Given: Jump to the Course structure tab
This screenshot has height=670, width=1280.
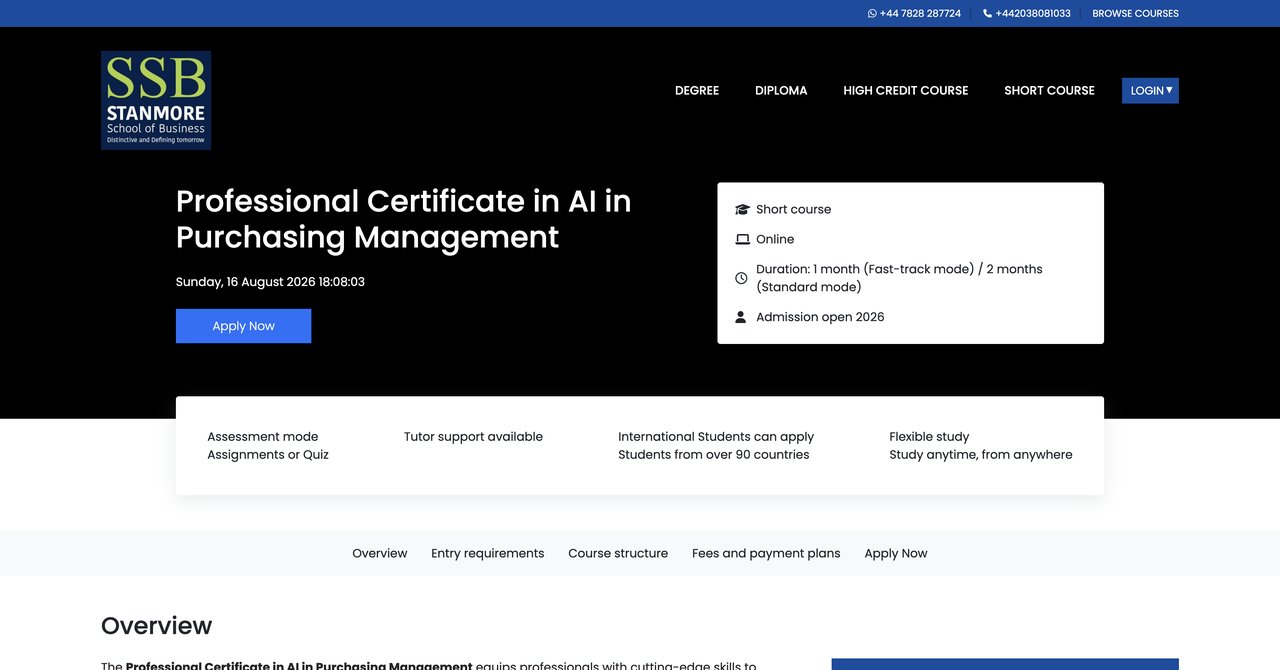Looking at the screenshot, I should click(x=618, y=553).
